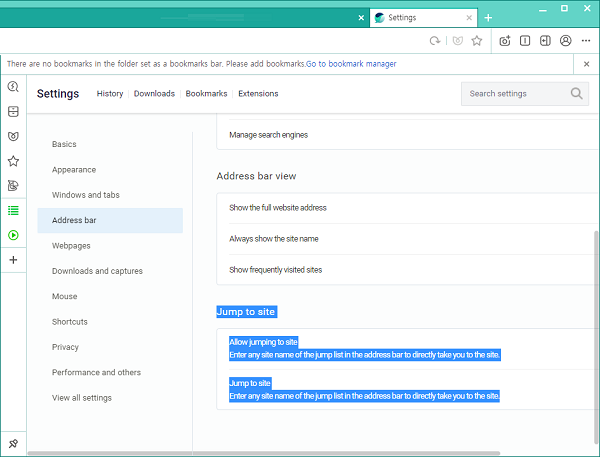The width and height of the screenshot is (600, 457).
Task: Open the user profile icon
Action: pos(566,41)
